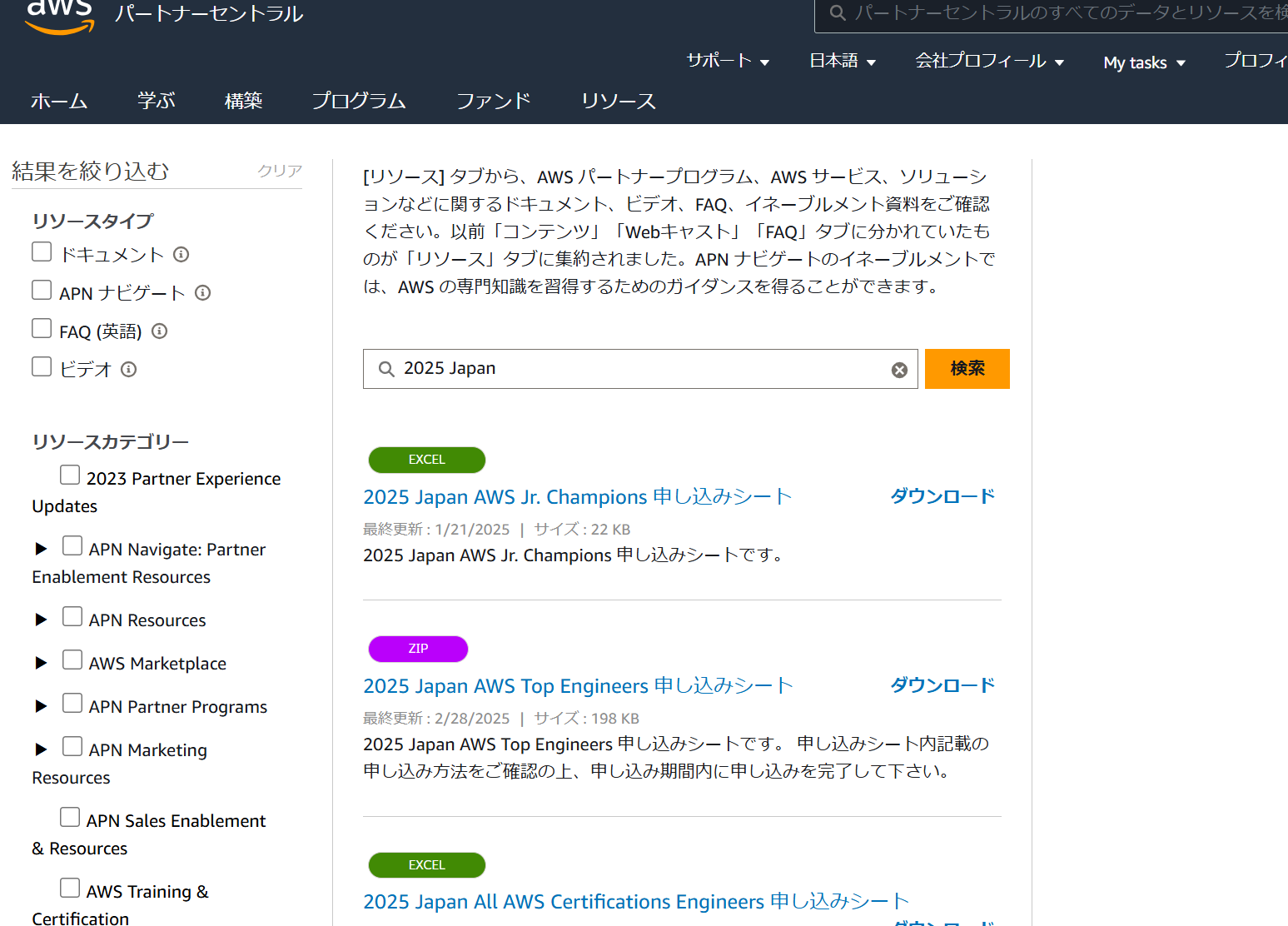Download the Jr. Champions 申し込みシート
This screenshot has width=1288, height=926.
point(943,496)
